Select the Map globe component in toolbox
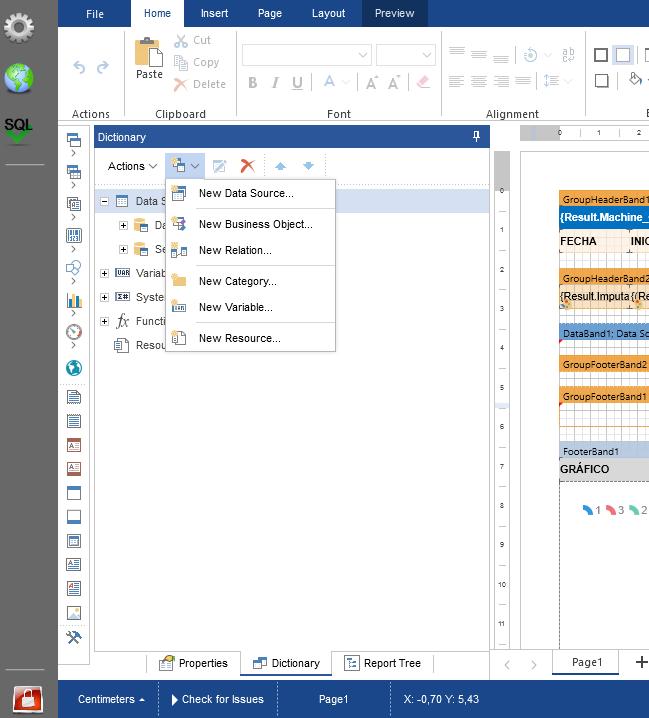Image resolution: width=649 pixels, height=718 pixels. click(74, 368)
